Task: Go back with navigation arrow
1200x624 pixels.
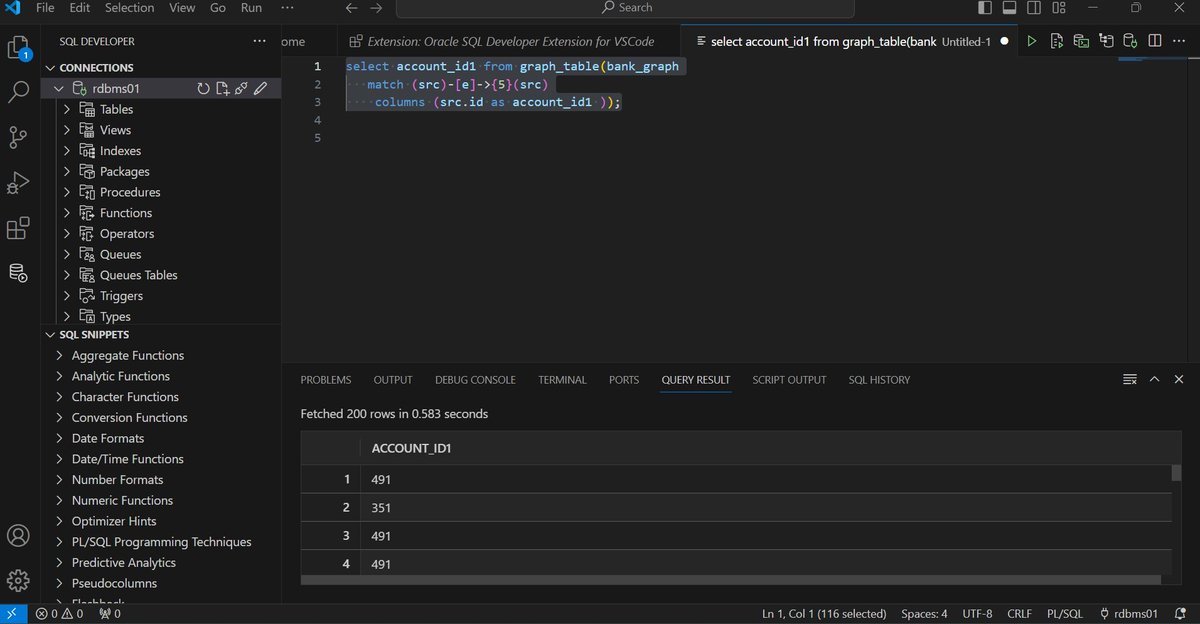Action: pyautogui.click(x=351, y=8)
